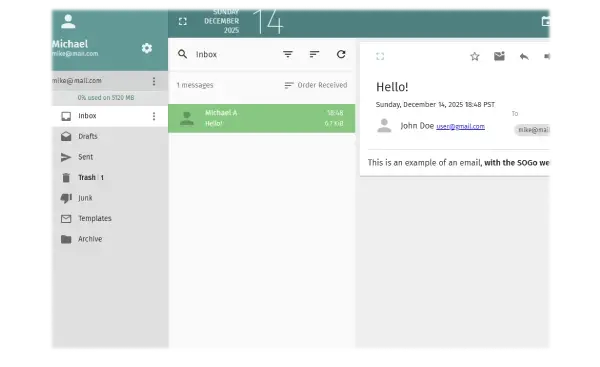Viewport: 600px width, 367px height.
Task: Open the Junk folder
Action: [110, 198]
